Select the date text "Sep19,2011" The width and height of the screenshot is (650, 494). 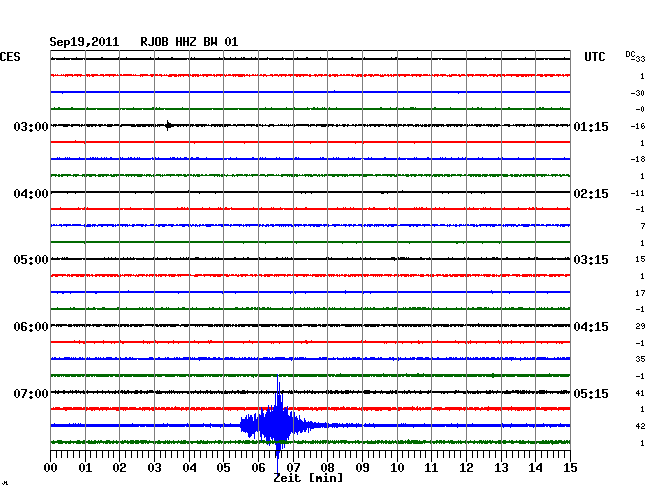(x=84, y=42)
